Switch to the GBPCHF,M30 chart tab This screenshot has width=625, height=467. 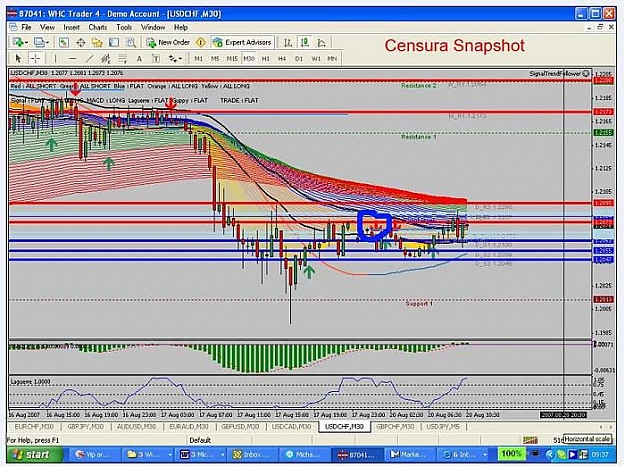(x=395, y=427)
